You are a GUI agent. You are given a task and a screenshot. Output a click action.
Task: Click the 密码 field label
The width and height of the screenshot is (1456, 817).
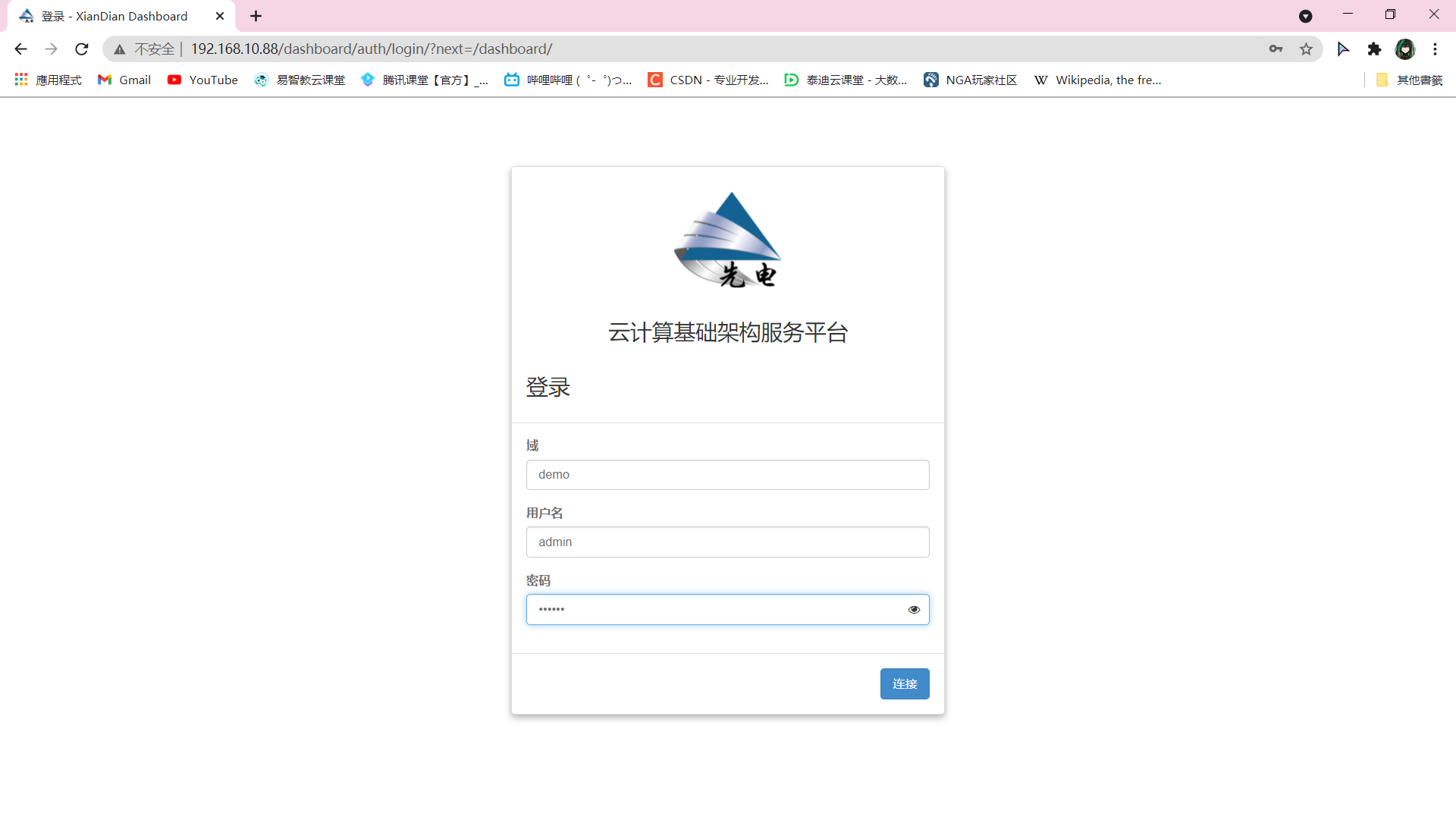pyautogui.click(x=538, y=580)
